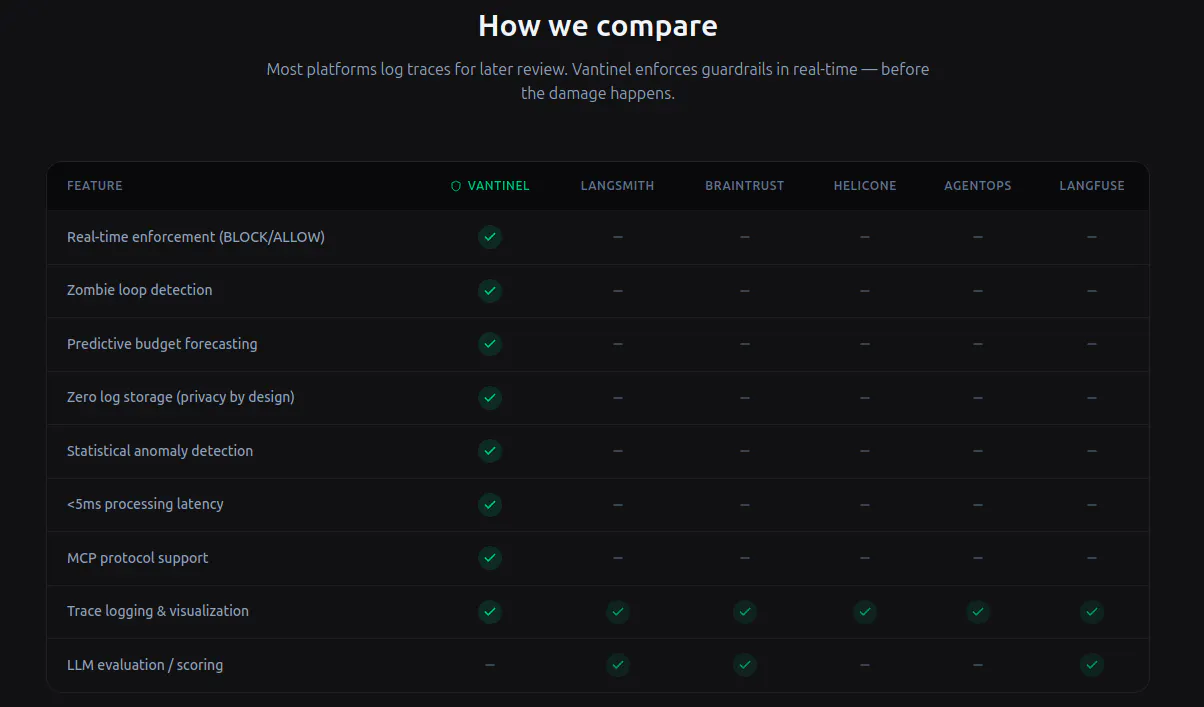Select 'Zero log storage (privacy by design)' label
This screenshot has width=1204, height=707.
tap(181, 397)
